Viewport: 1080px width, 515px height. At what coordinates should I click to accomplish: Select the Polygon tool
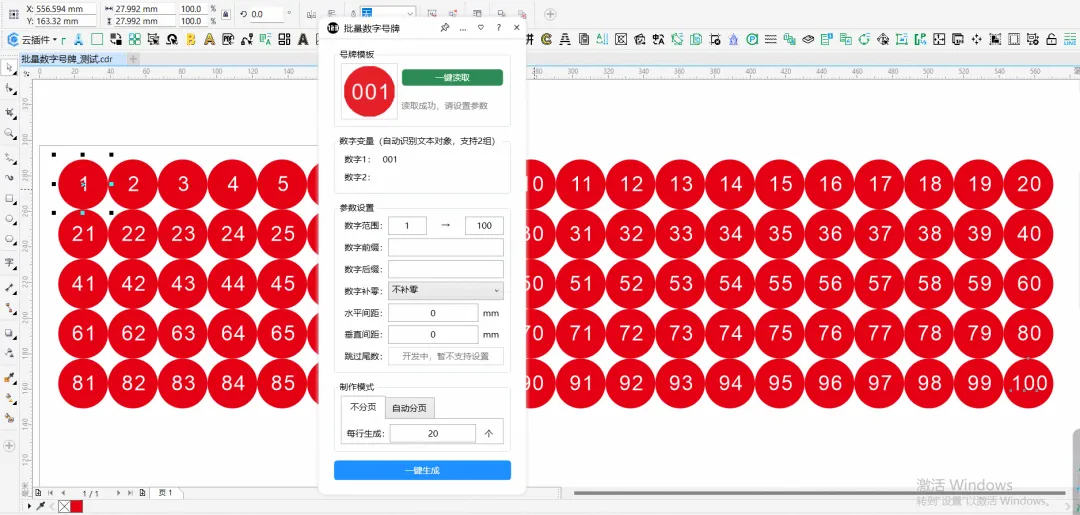pos(9,239)
